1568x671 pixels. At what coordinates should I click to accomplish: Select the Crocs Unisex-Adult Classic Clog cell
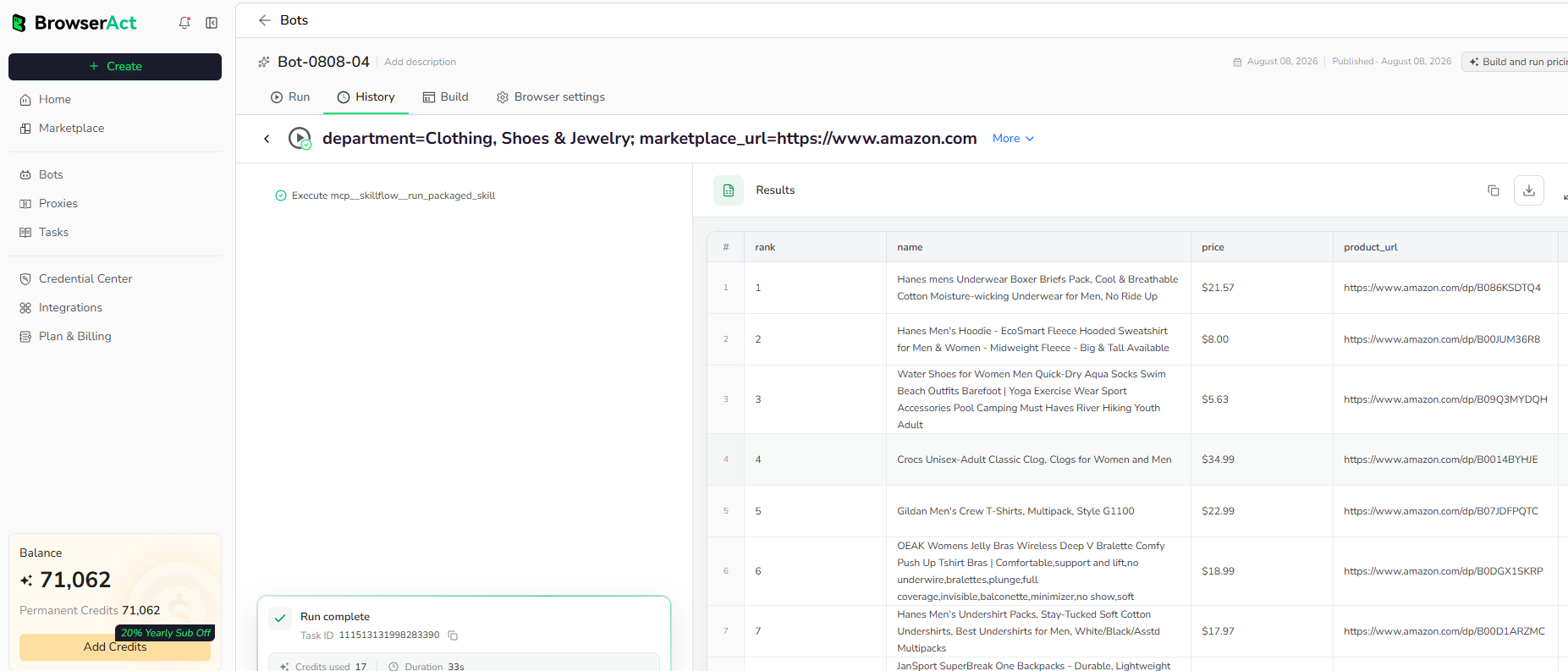[1038, 459]
